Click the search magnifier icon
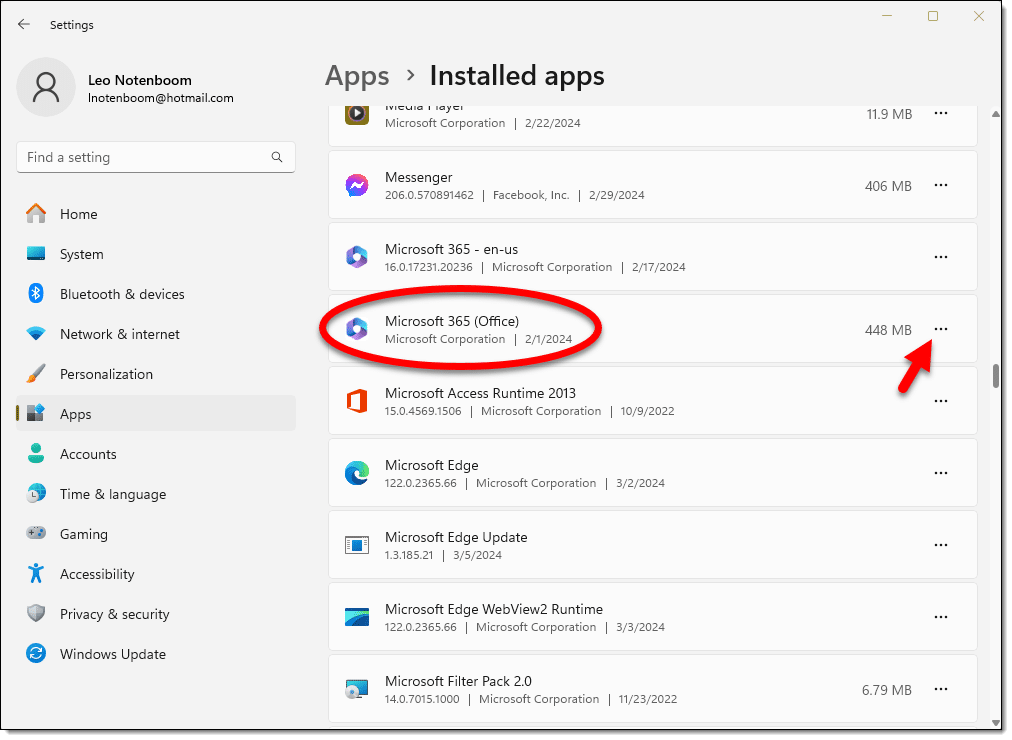 pyautogui.click(x=277, y=157)
